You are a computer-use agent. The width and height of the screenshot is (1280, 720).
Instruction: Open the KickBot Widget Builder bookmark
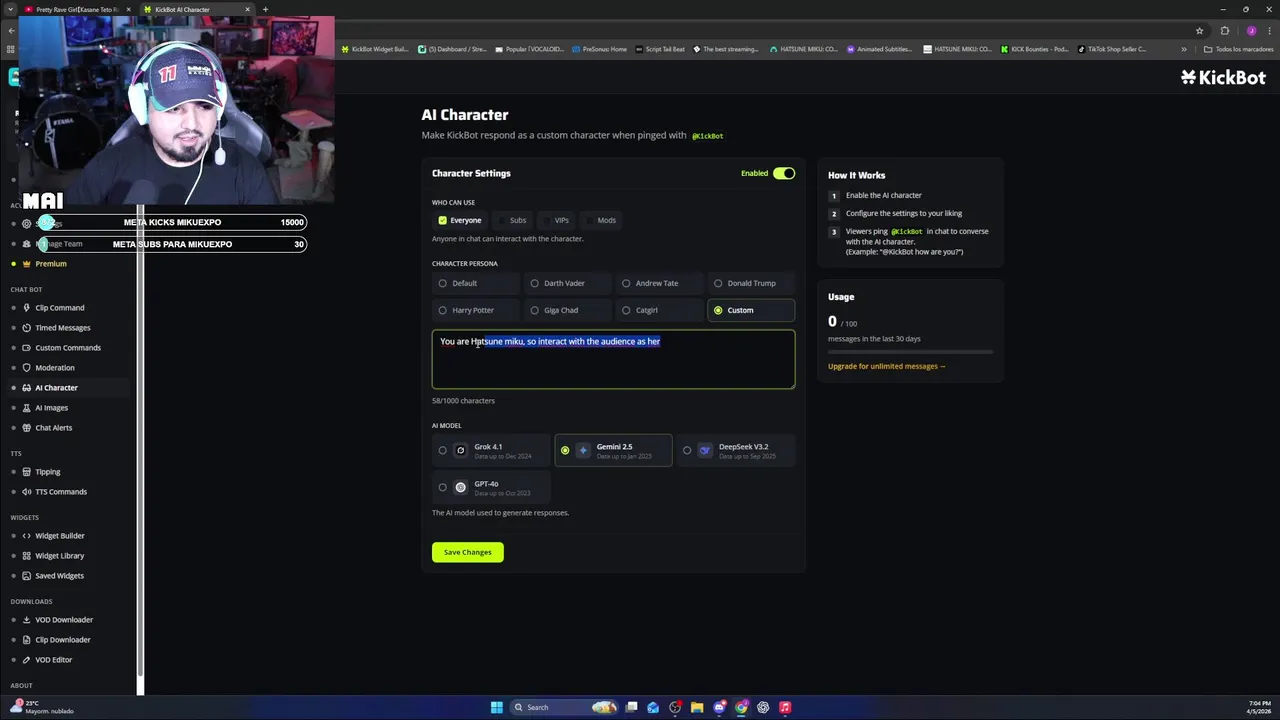tap(375, 49)
